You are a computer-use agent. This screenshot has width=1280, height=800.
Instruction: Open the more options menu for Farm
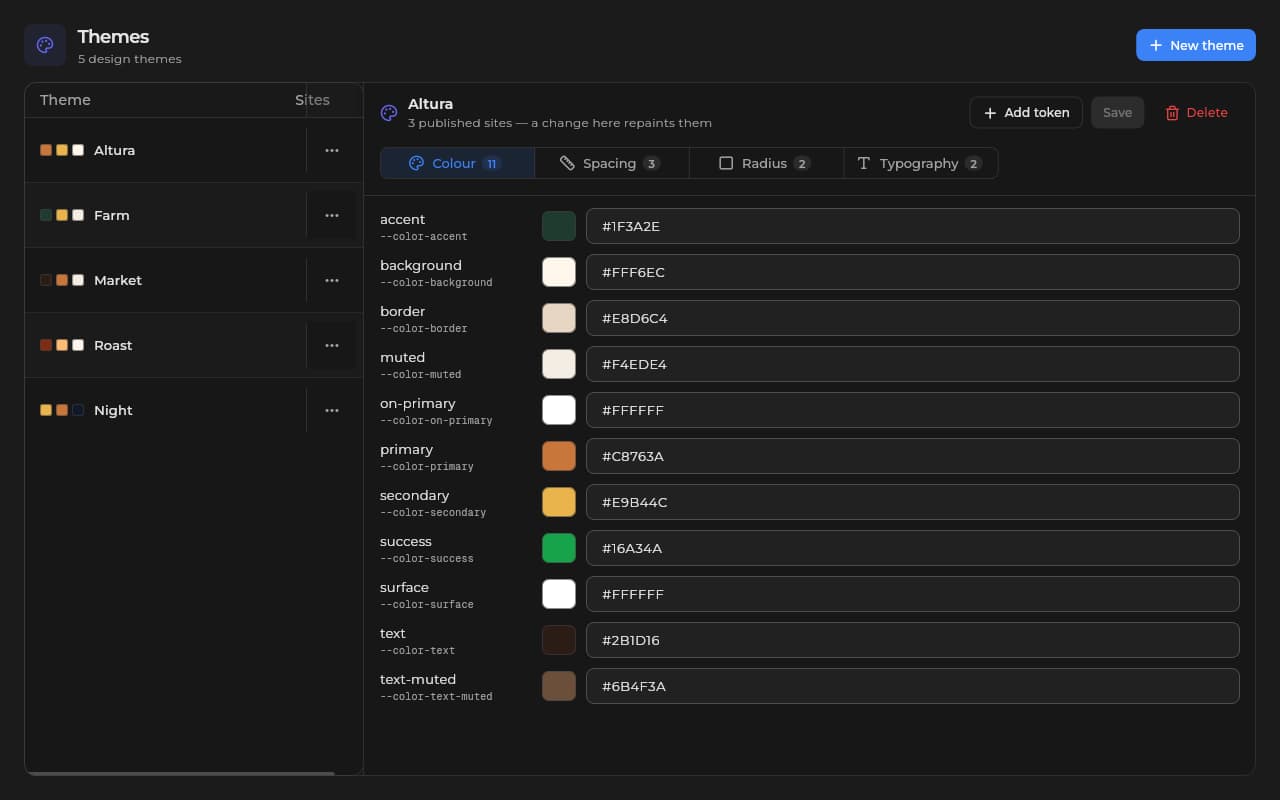click(332, 215)
